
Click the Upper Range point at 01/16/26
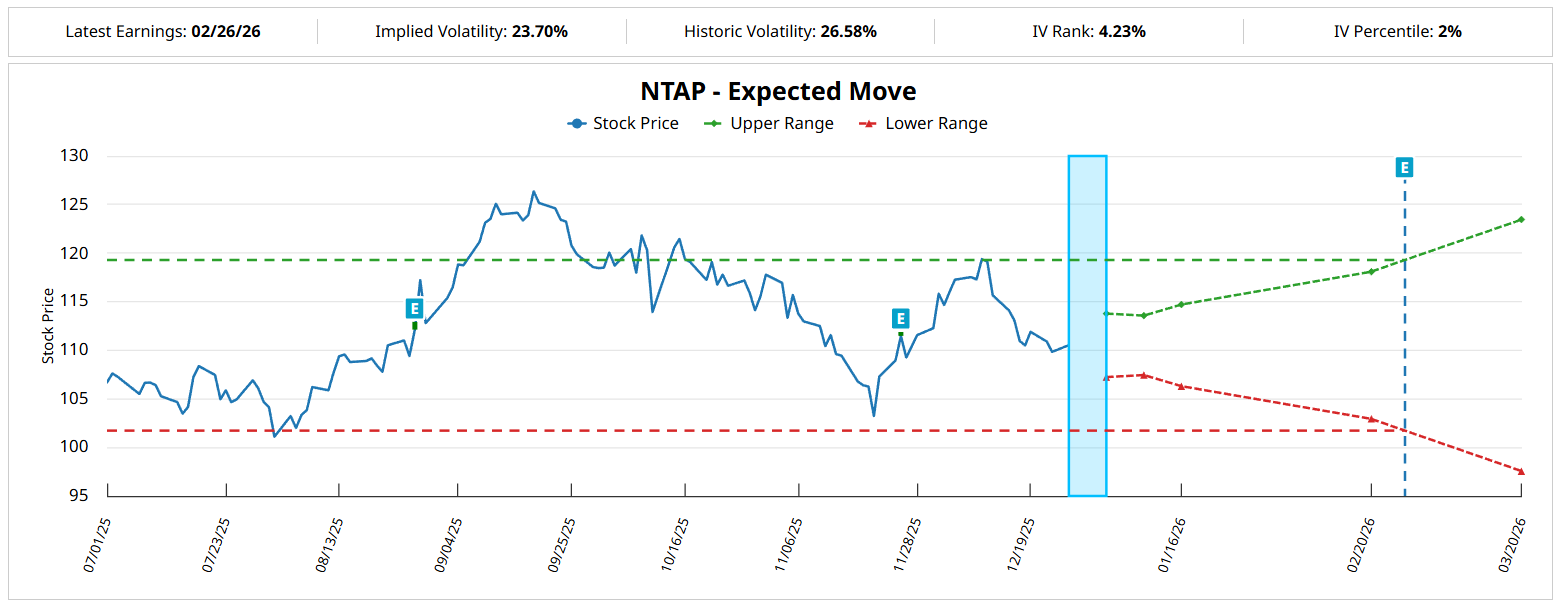(1181, 304)
